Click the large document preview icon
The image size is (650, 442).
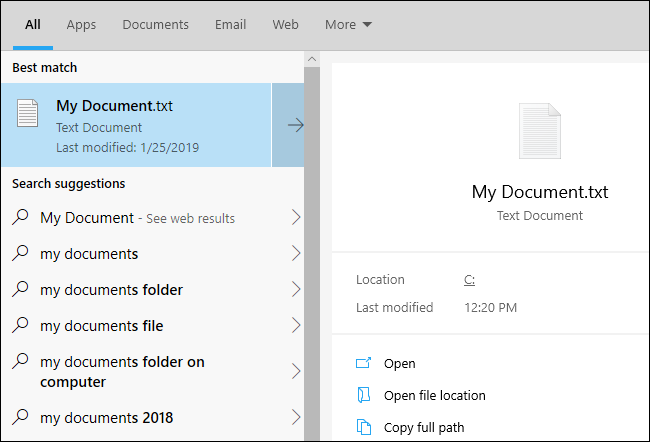point(540,131)
